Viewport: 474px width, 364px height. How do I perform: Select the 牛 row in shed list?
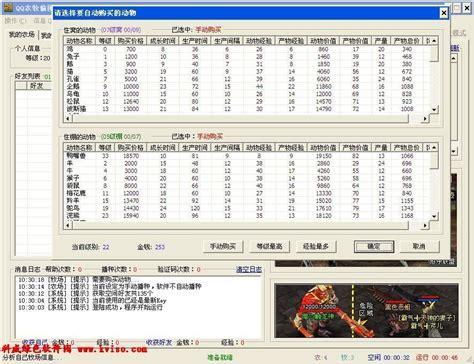(246, 171)
